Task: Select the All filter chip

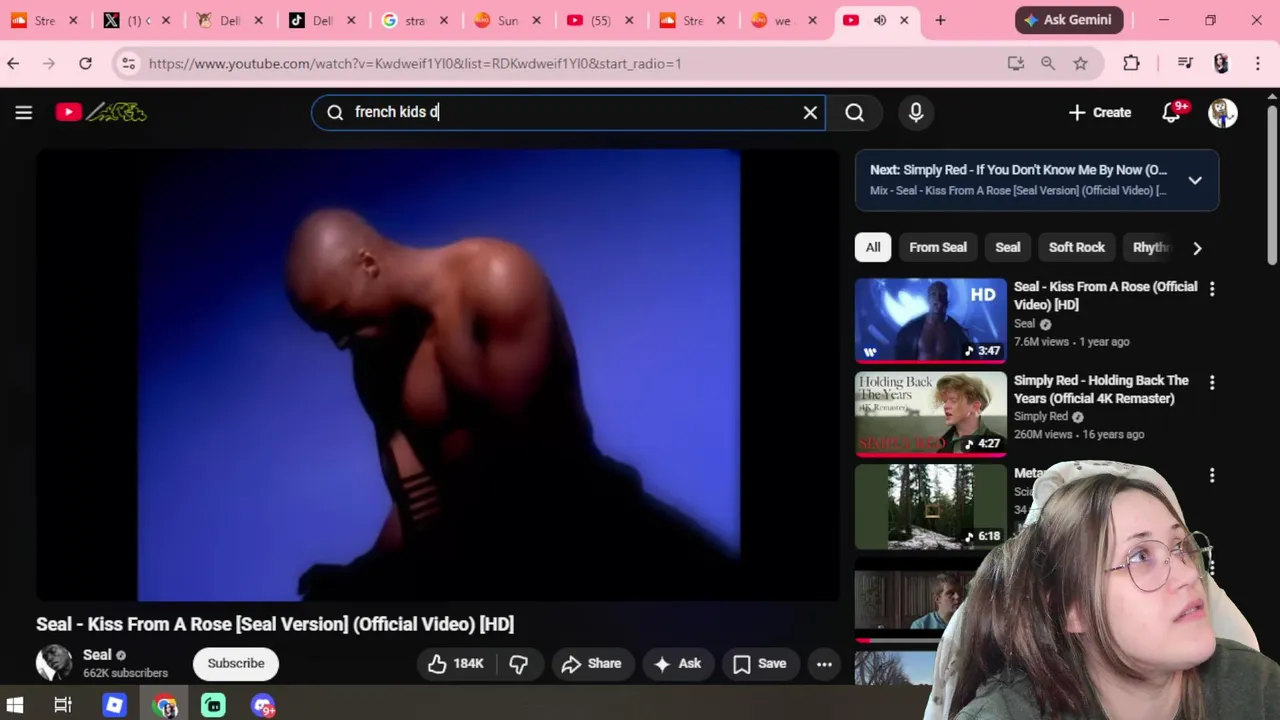Action: click(873, 247)
